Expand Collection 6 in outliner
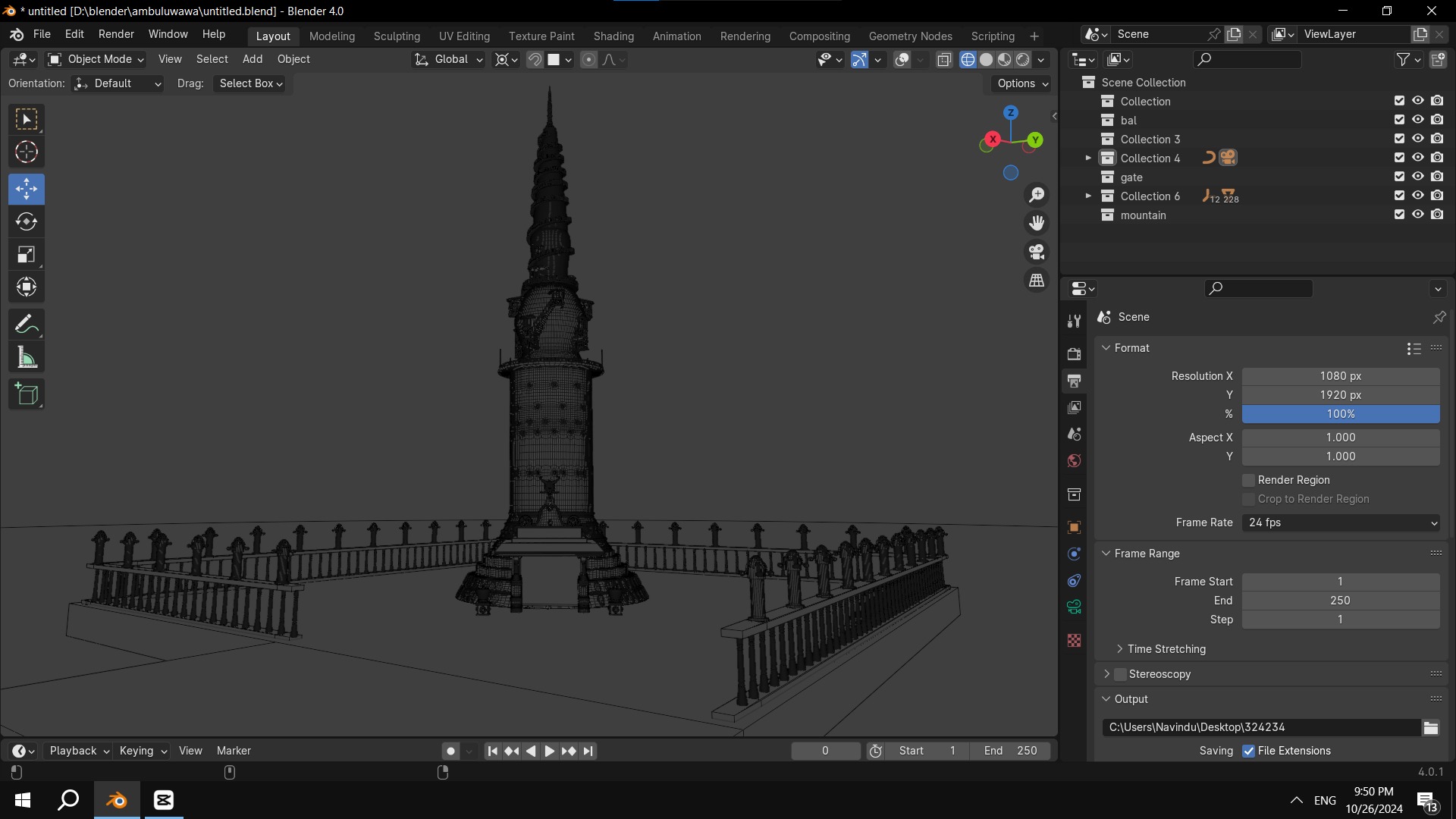The image size is (1456, 819). tap(1088, 196)
